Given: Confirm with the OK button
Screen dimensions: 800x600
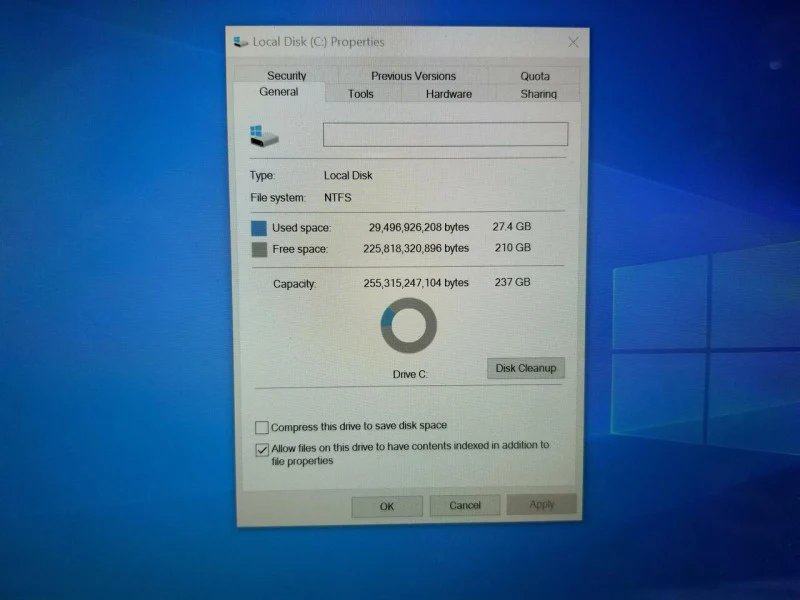Looking at the screenshot, I should pyautogui.click(x=387, y=506).
